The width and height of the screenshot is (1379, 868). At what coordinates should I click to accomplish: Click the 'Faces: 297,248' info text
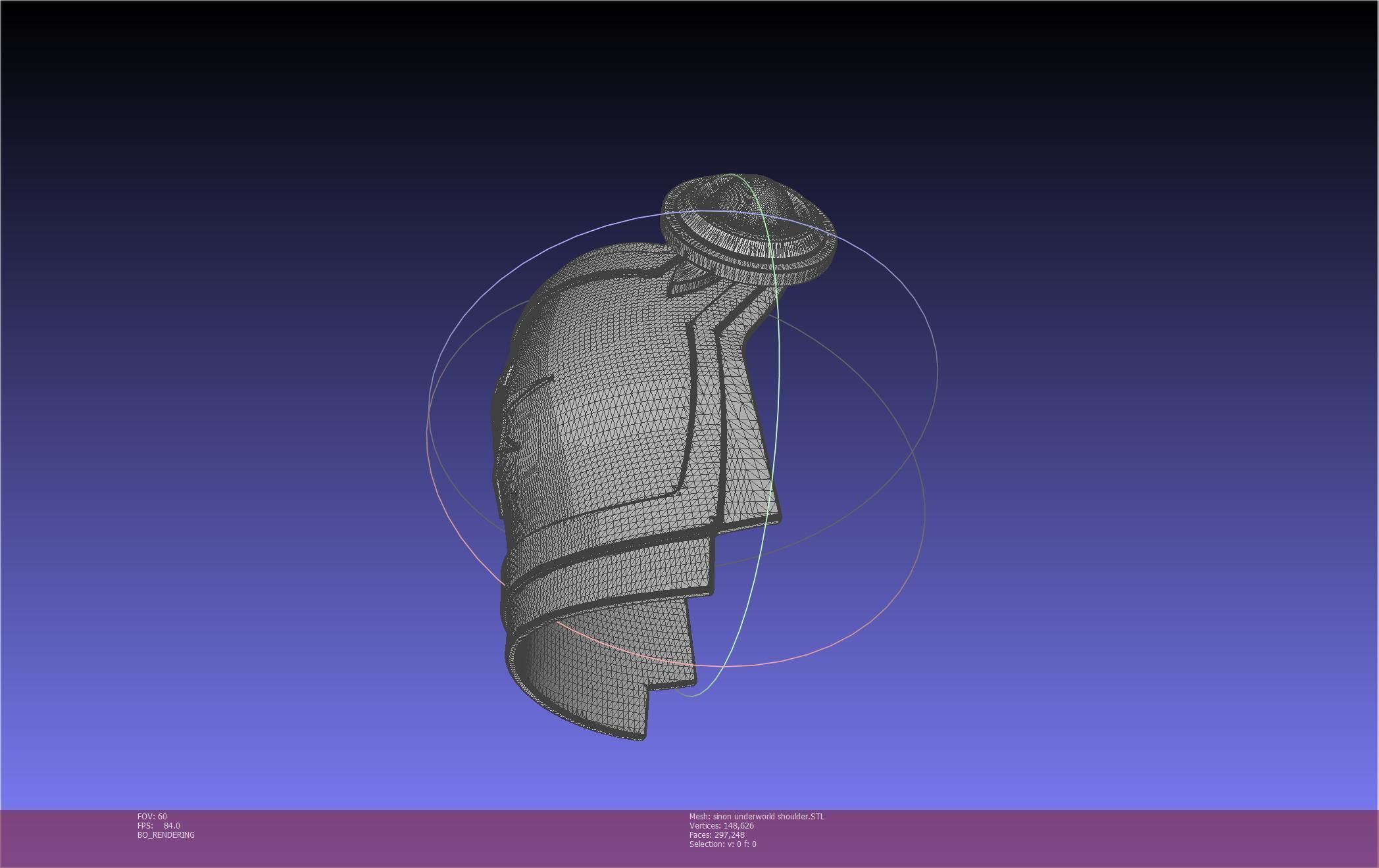717,834
